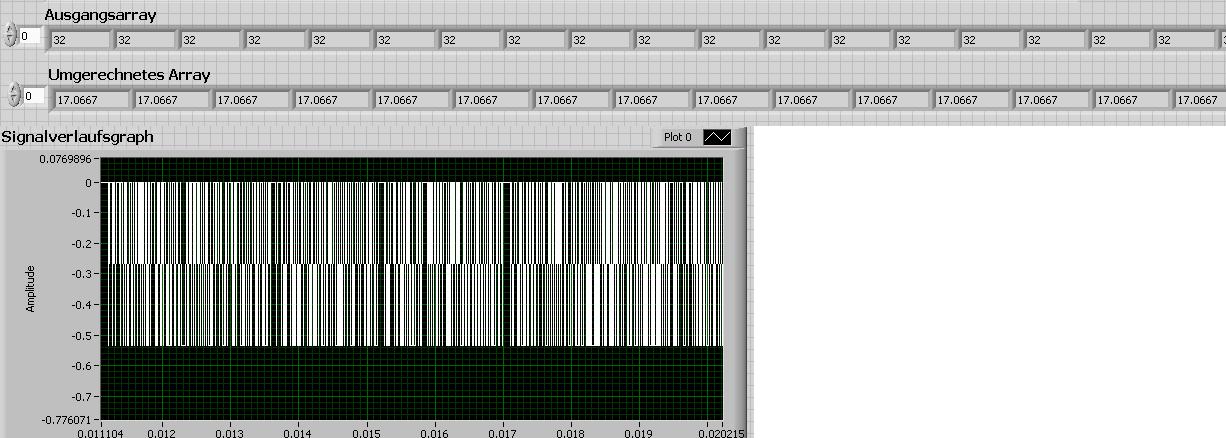Click the y-axis marker -0.3
The height and width of the screenshot is (438, 1226).
coord(82,274)
